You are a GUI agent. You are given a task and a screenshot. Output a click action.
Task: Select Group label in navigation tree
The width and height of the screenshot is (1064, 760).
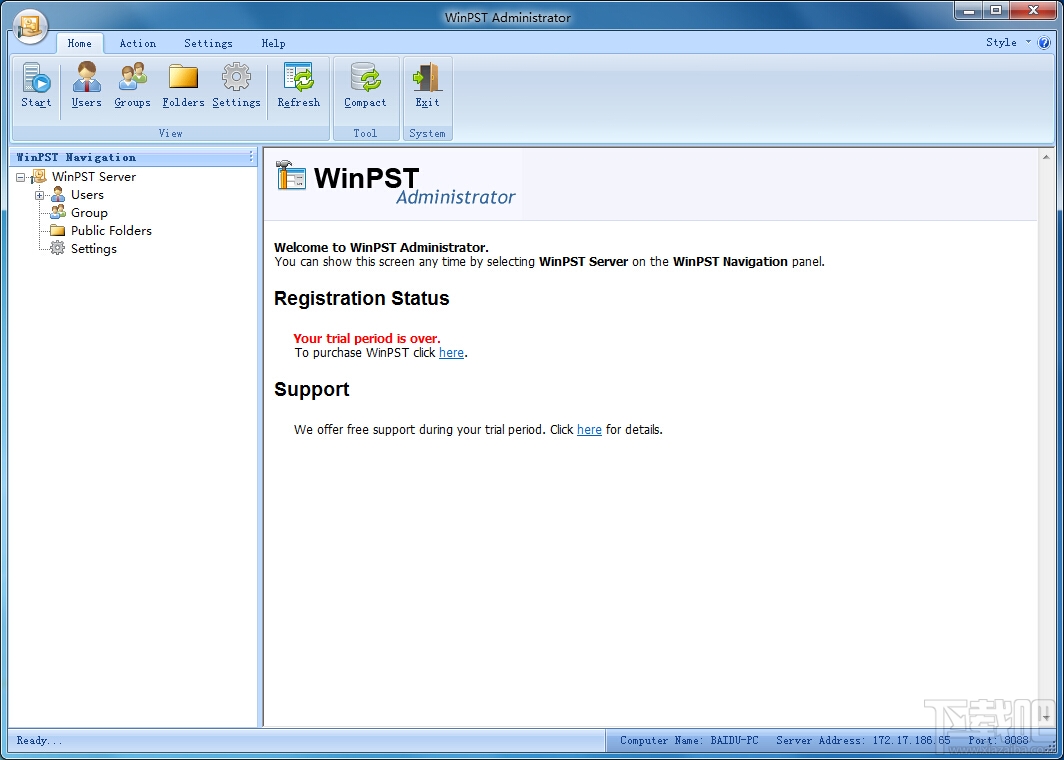(90, 212)
